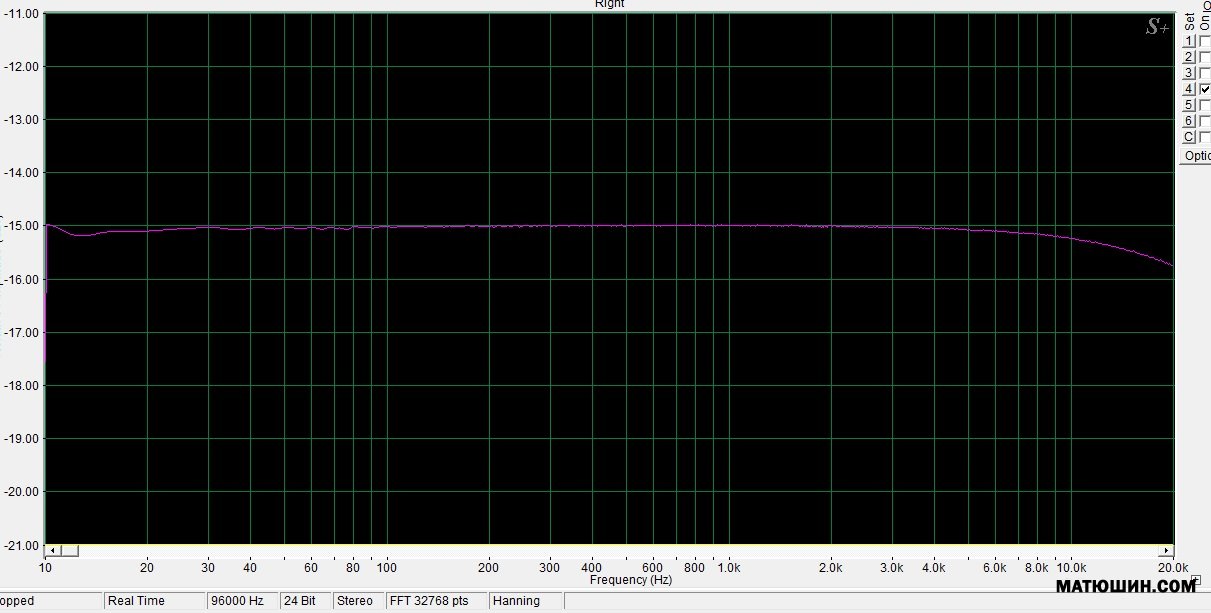Screen dimensions: 1211x613
Task: Click the S+ logo in plot corner
Action: [1156, 28]
